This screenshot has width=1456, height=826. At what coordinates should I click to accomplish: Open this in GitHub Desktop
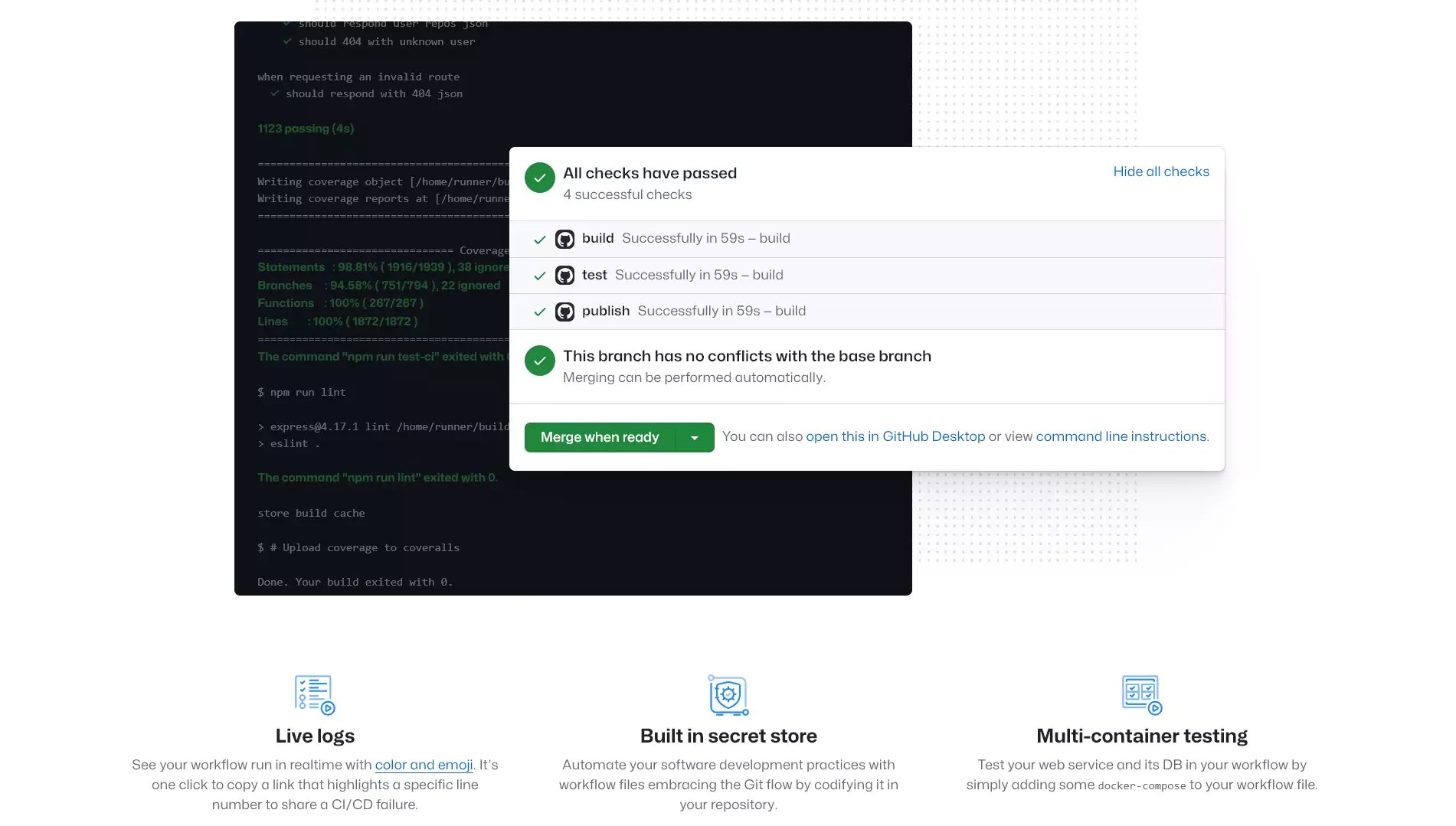pos(895,436)
